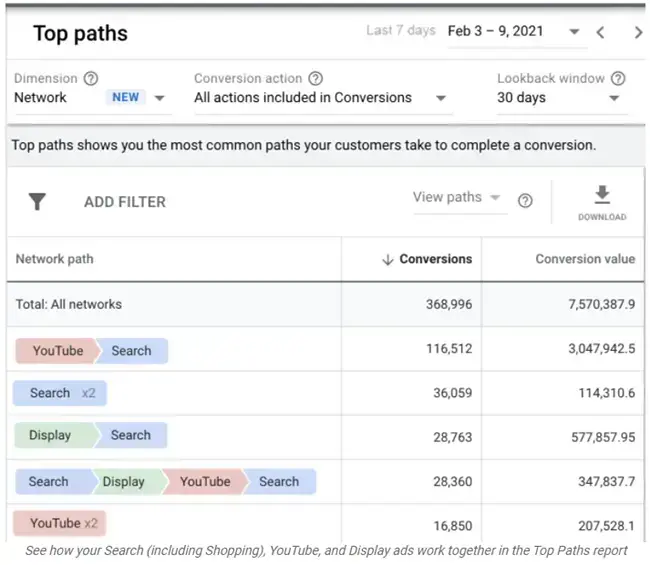
Task: Open the date range dropdown Feb 3 – 9, 2021
Action: [x=517, y=32]
